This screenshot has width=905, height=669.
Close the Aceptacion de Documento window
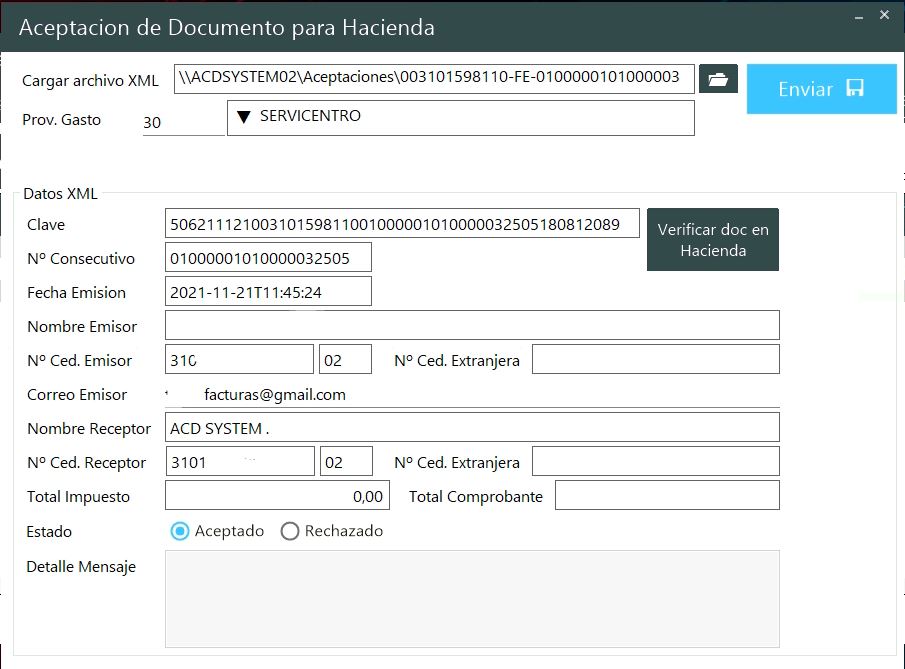pyautogui.click(x=884, y=15)
